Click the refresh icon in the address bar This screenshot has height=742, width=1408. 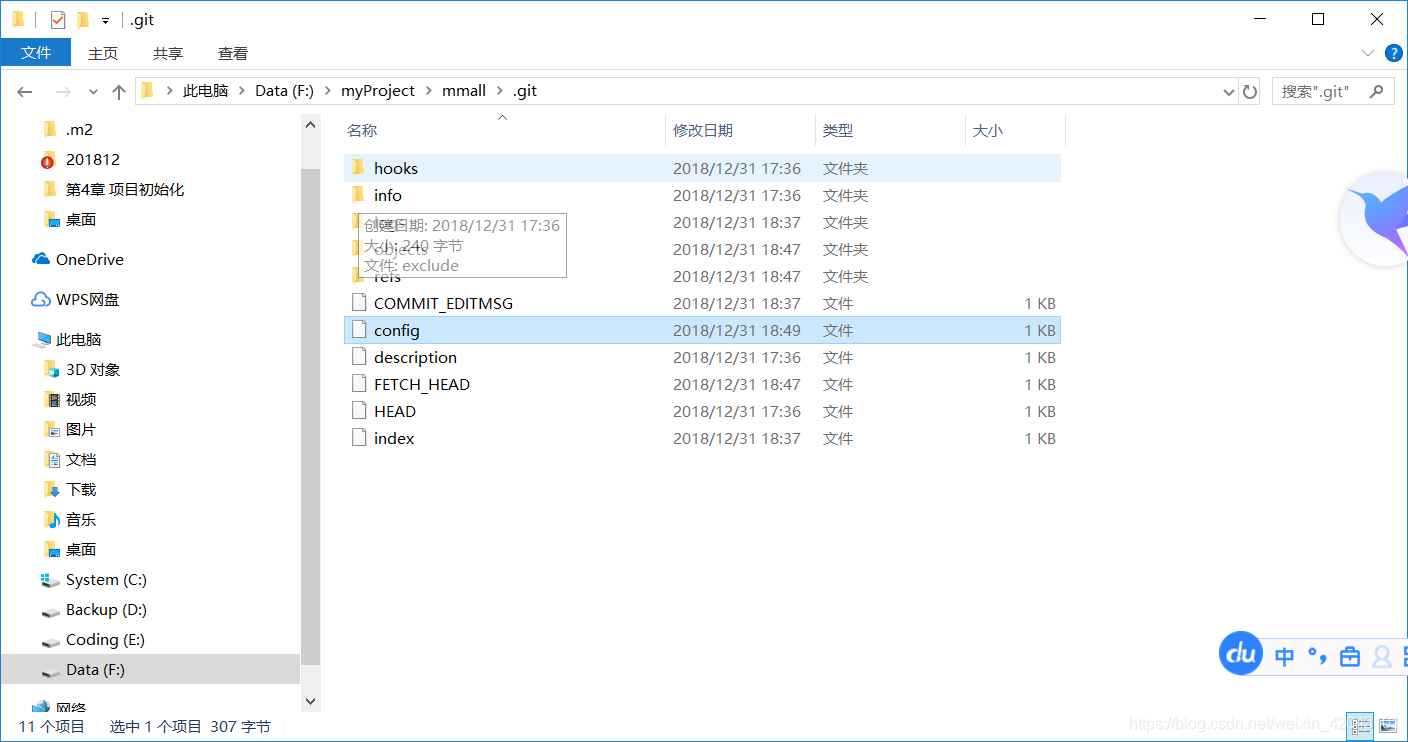pyautogui.click(x=1249, y=91)
